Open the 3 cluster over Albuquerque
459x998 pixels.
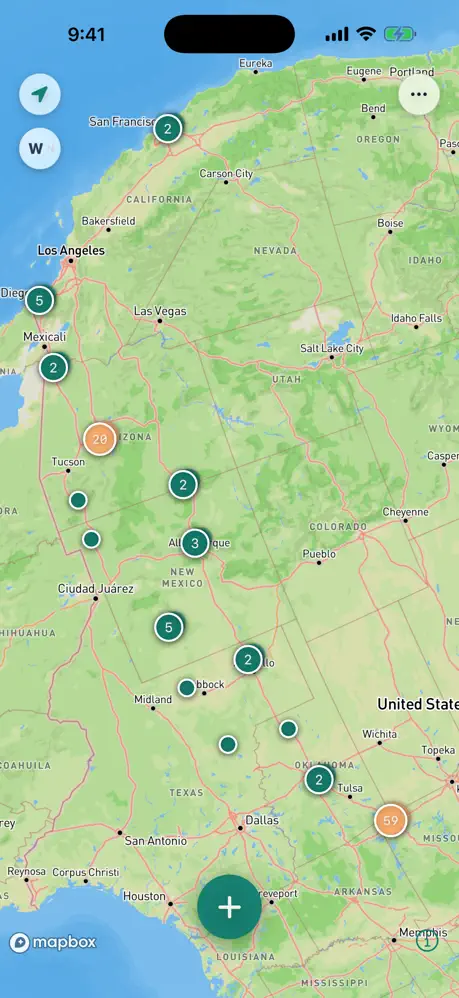pyautogui.click(x=195, y=544)
